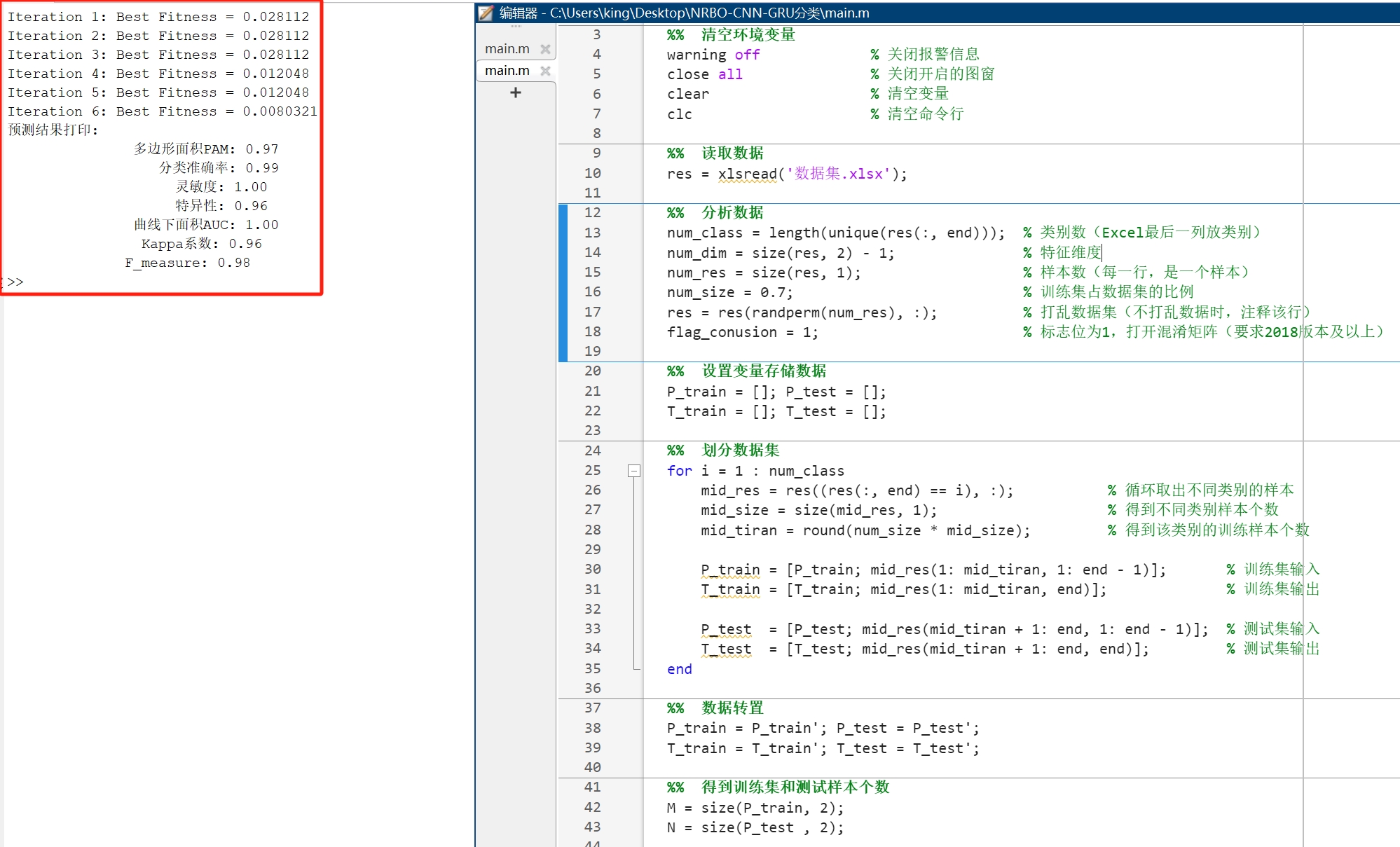
Task: Select the currently active main.m tab
Action: (507, 71)
